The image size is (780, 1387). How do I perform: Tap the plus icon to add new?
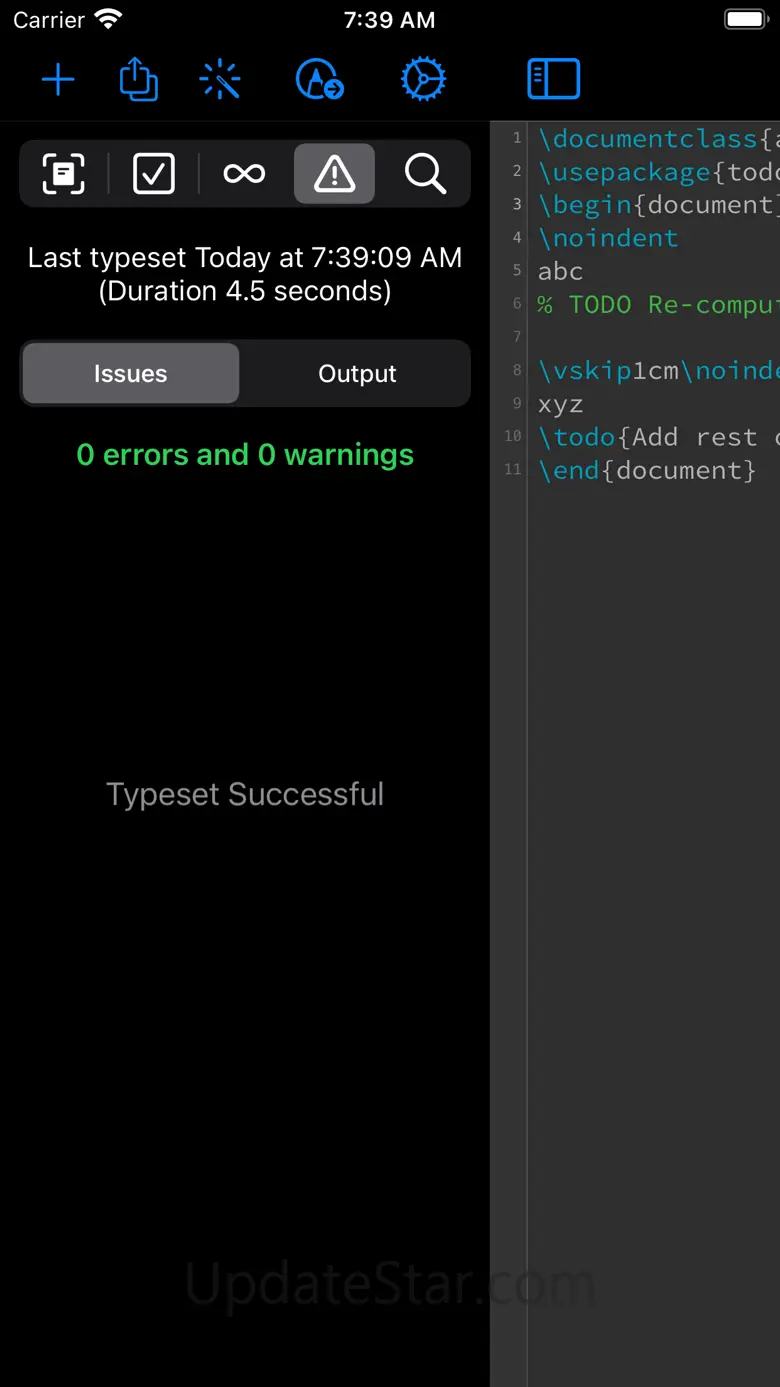pos(58,79)
